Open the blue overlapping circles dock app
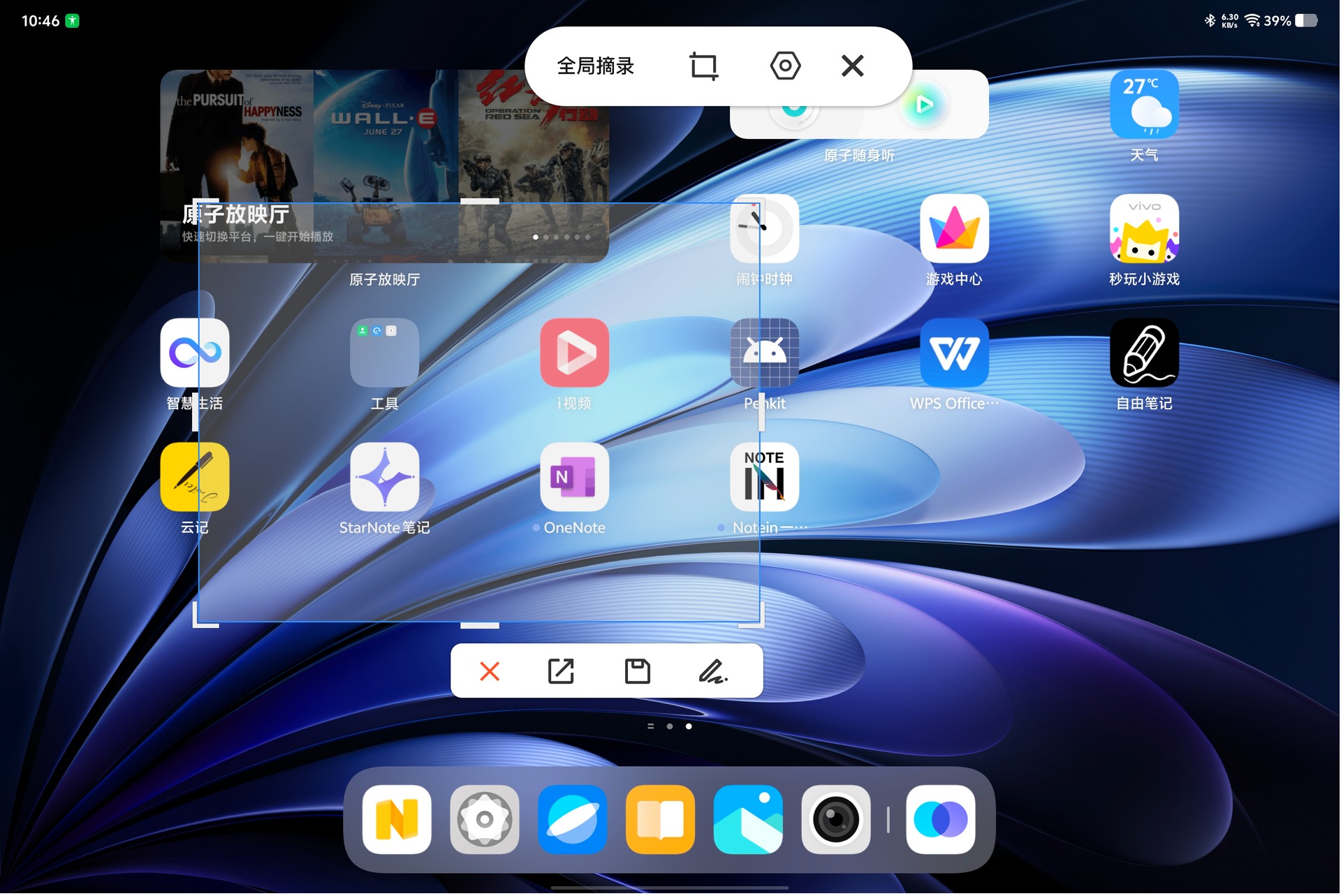Image resolution: width=1341 pixels, height=896 pixels. click(941, 819)
